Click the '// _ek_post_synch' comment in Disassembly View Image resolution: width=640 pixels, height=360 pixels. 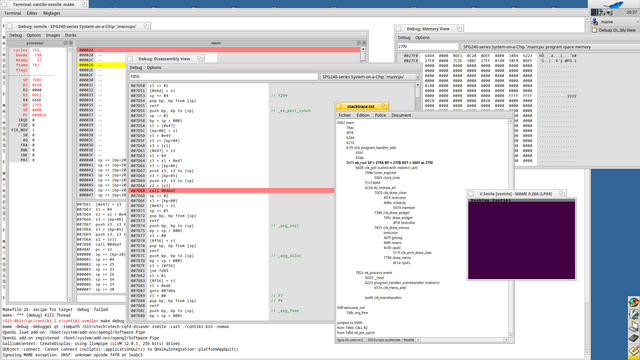tap(291, 111)
